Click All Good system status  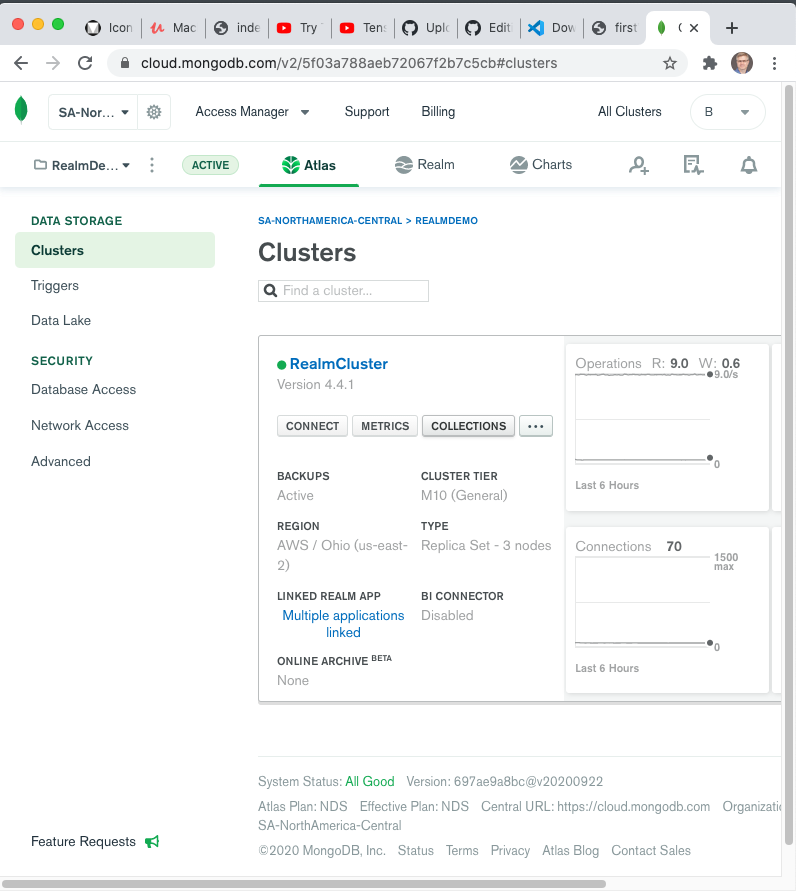pos(370,781)
